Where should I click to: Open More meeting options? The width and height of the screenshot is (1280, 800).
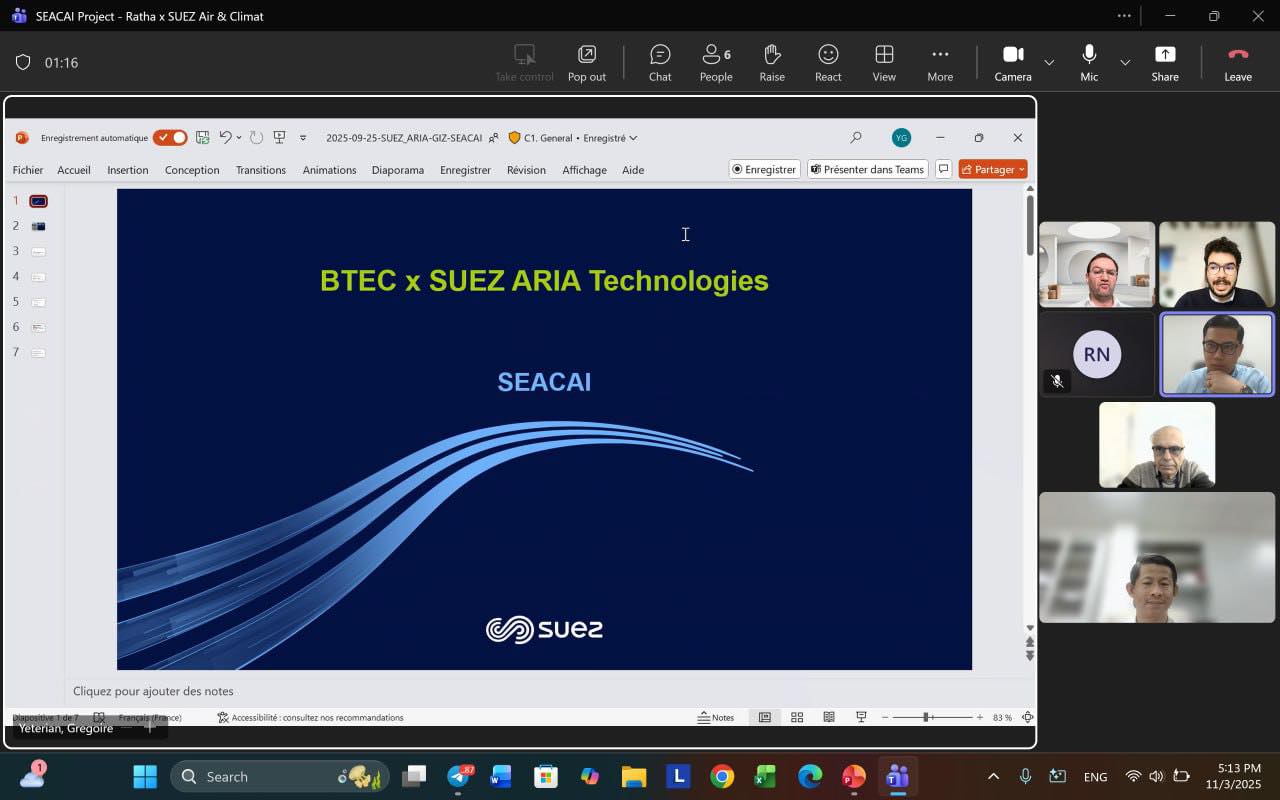point(940,62)
